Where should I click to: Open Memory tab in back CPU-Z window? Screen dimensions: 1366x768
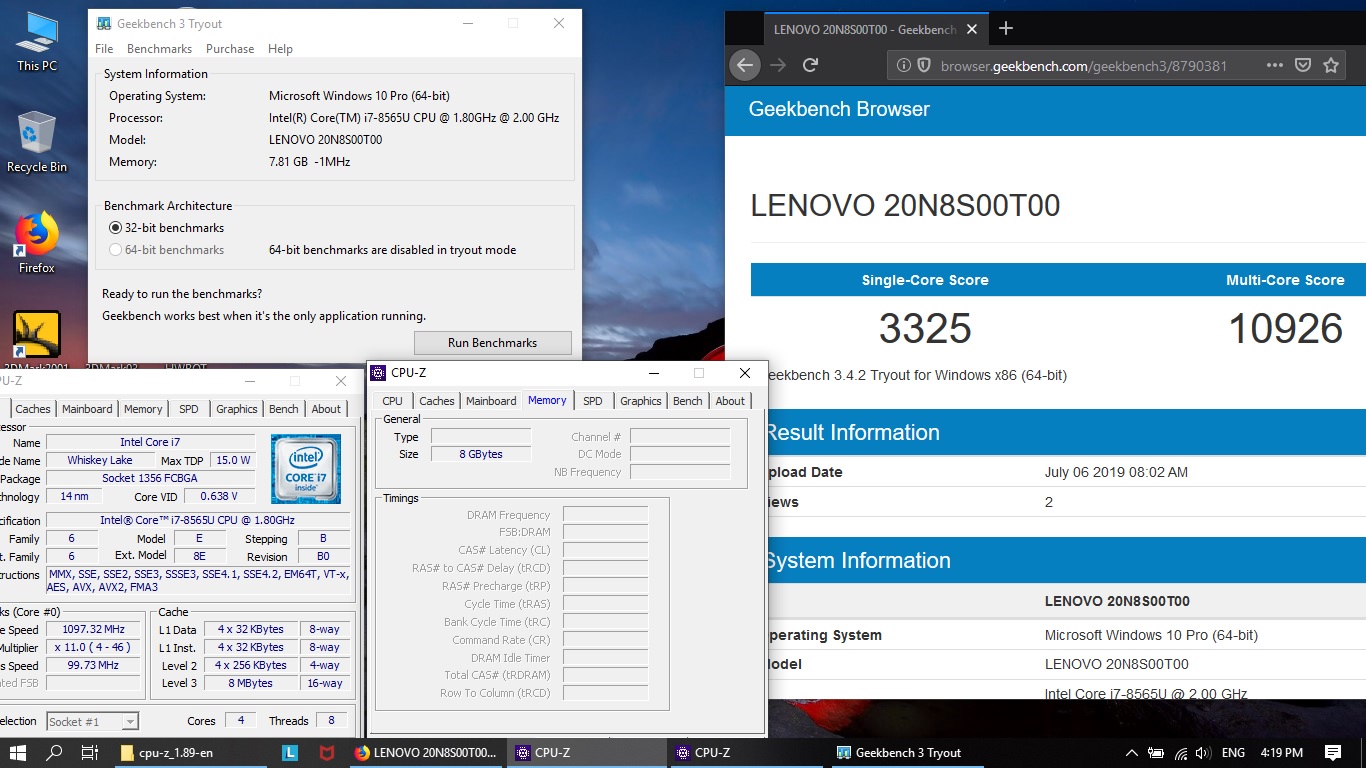pyautogui.click(x=143, y=409)
